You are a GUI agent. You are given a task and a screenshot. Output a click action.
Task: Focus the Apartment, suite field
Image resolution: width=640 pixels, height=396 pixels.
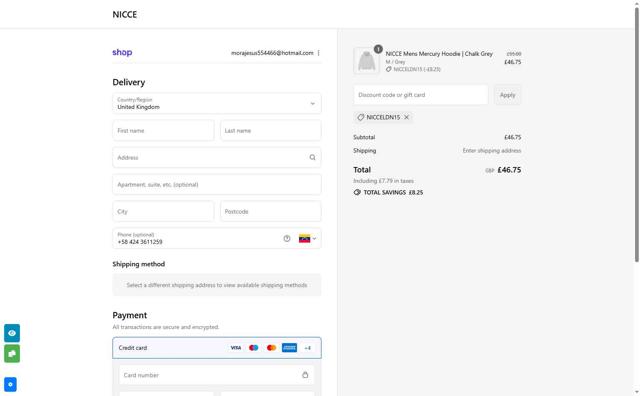click(x=217, y=185)
